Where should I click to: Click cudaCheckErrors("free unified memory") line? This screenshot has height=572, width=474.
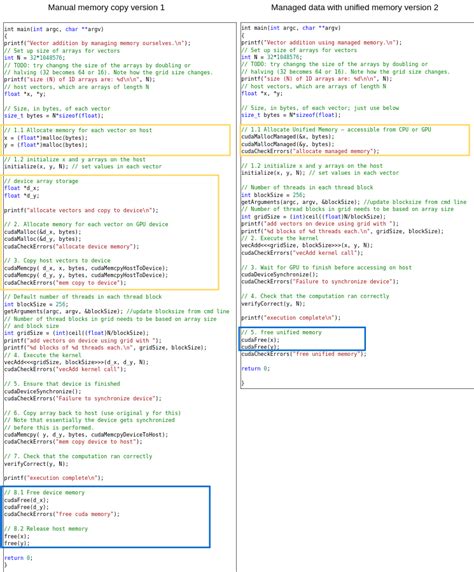(304, 354)
